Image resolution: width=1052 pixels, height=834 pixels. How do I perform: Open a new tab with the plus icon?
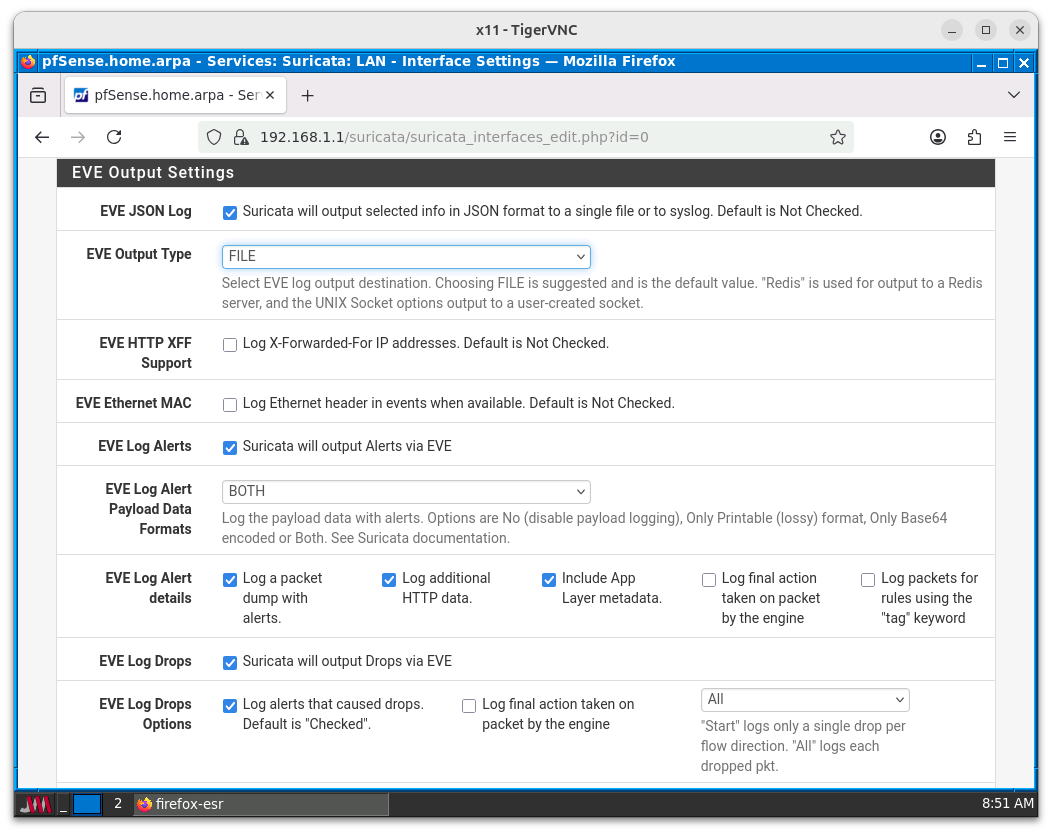(x=307, y=96)
